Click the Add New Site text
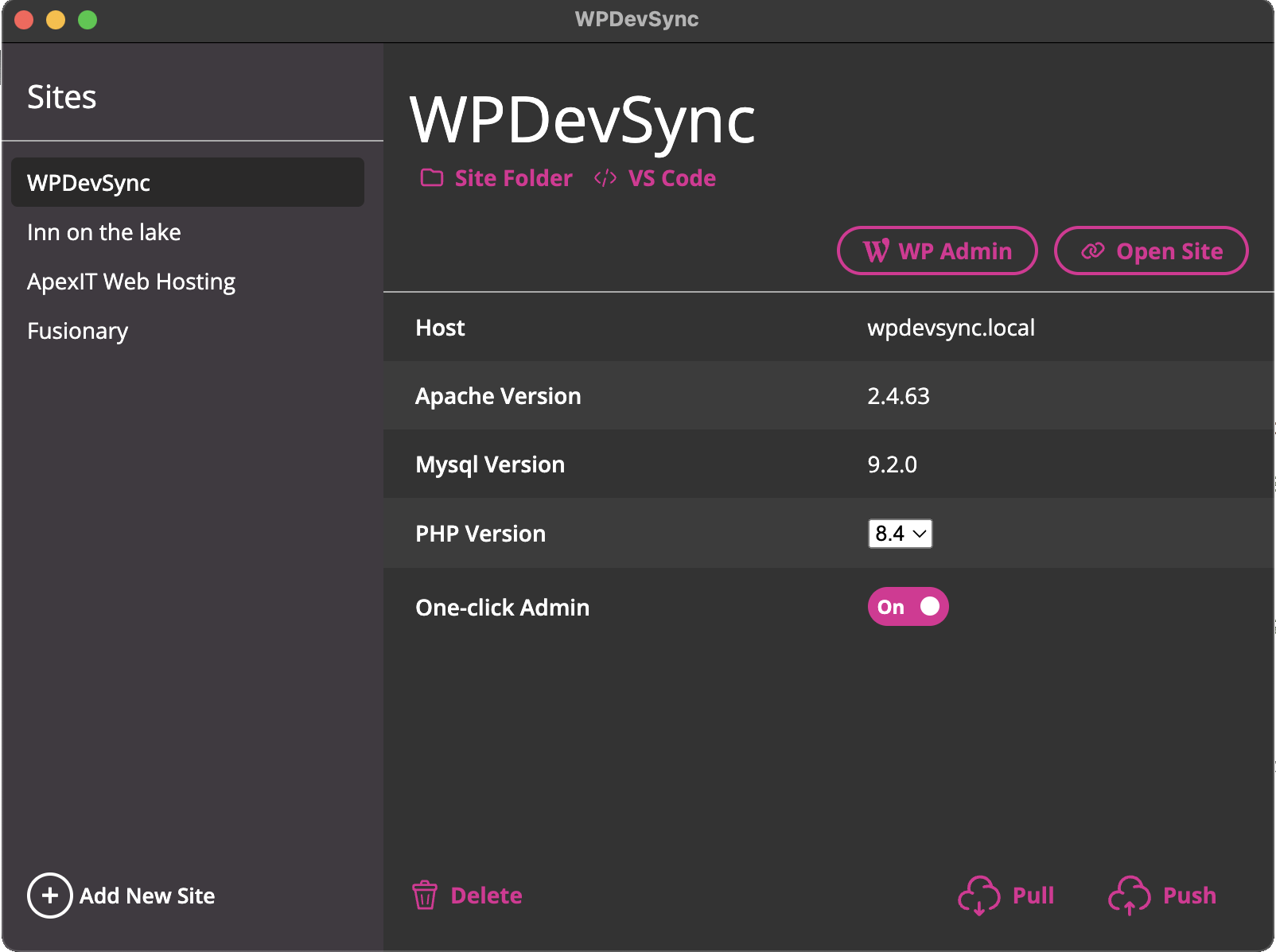Image resolution: width=1276 pixels, height=952 pixels. tap(147, 896)
